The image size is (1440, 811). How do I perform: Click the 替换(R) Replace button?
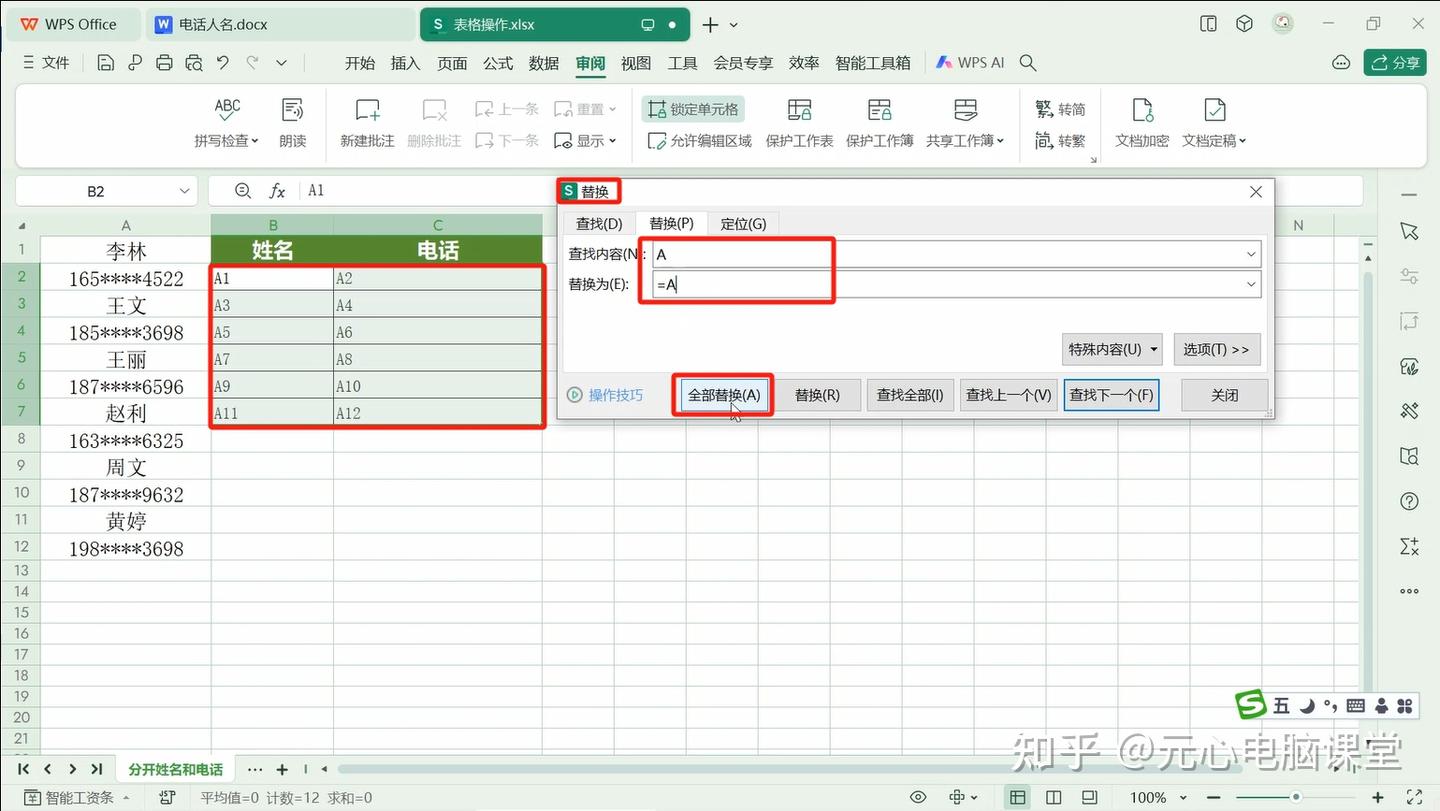pyautogui.click(x=817, y=395)
